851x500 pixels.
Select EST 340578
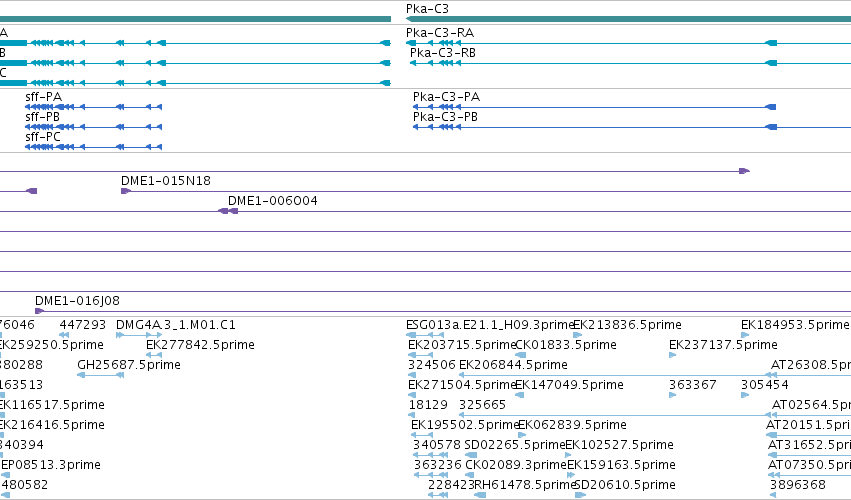(436, 445)
